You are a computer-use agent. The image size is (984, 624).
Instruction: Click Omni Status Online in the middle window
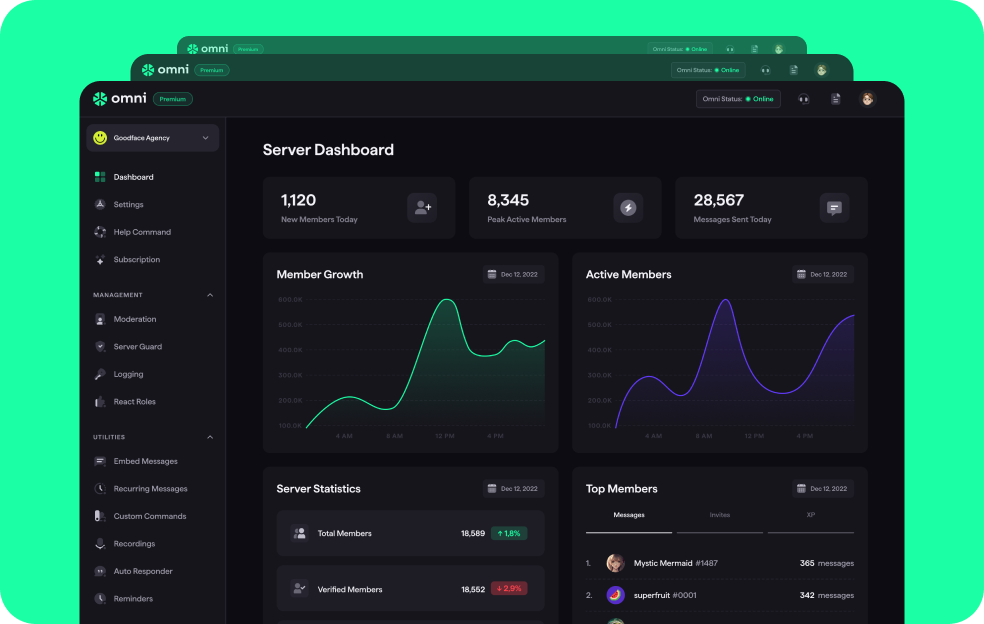[708, 70]
